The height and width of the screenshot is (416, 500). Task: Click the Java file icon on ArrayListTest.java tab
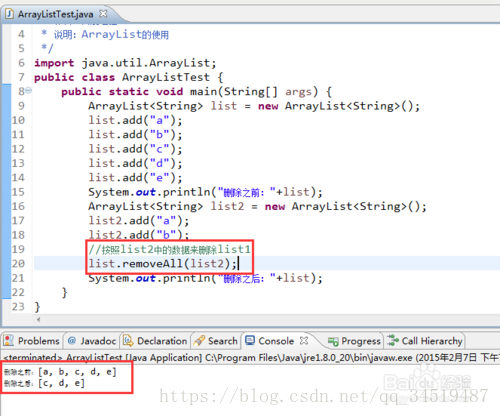[9, 14]
